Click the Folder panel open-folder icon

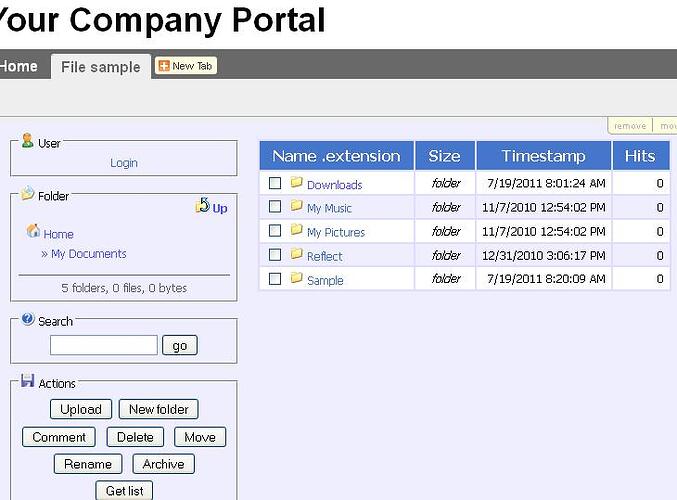coord(27,193)
